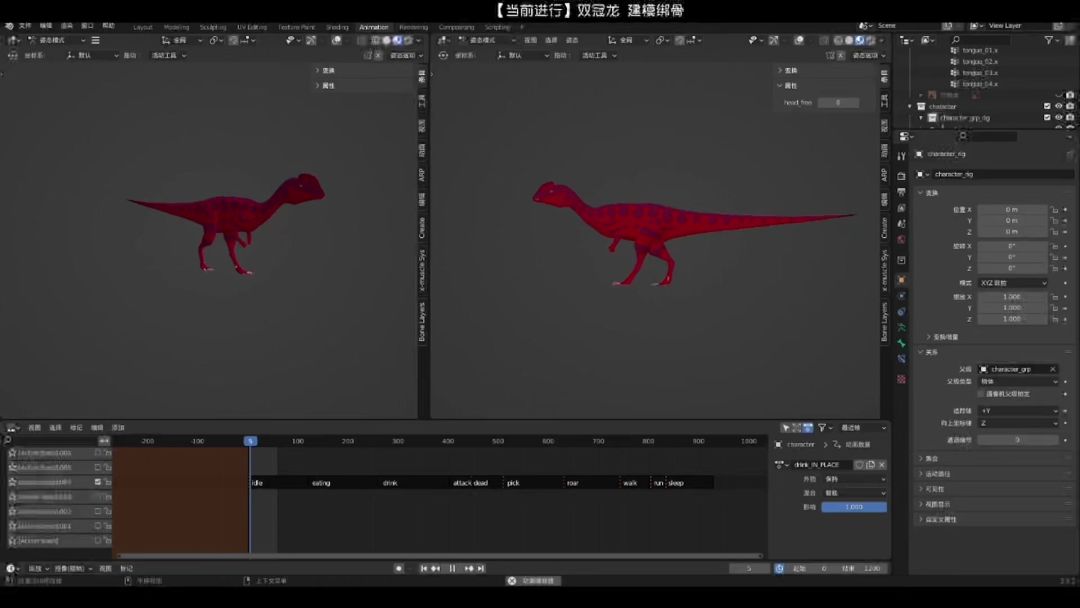Screen dimensions: 1080x608
Task: Expand the 可见性 visibility panel
Action: pos(935,489)
